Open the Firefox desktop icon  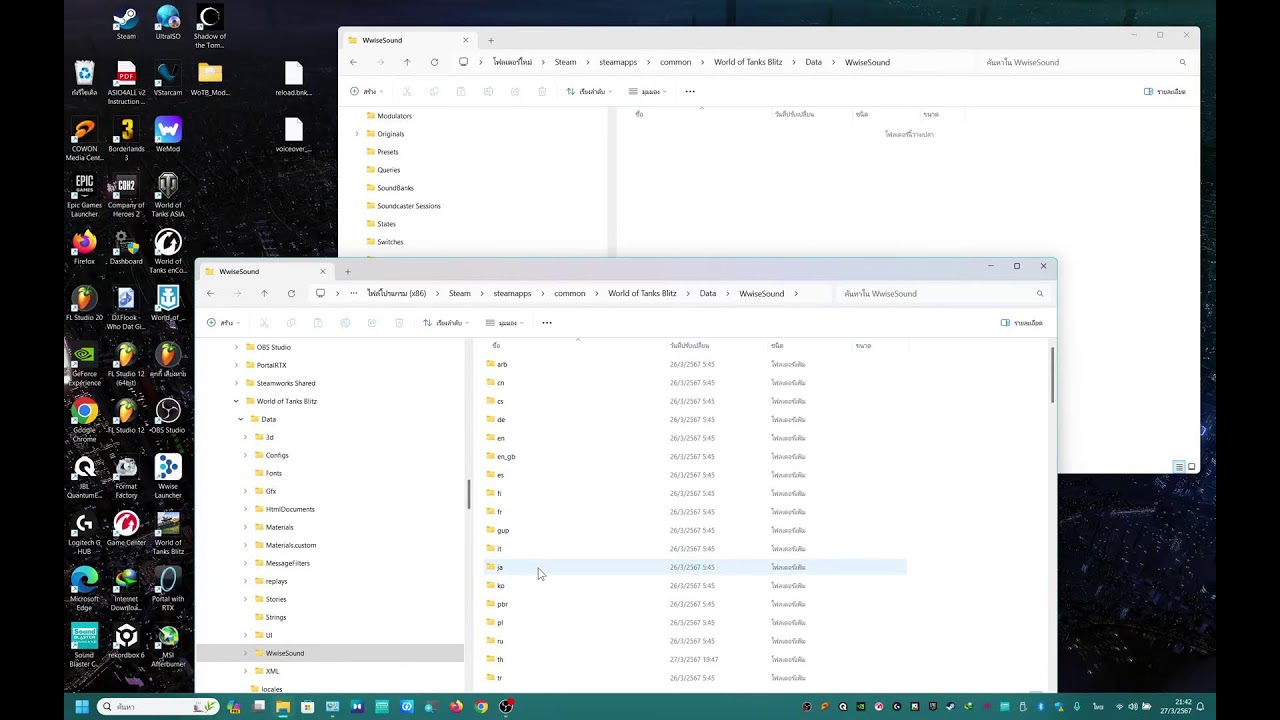pyautogui.click(x=84, y=248)
